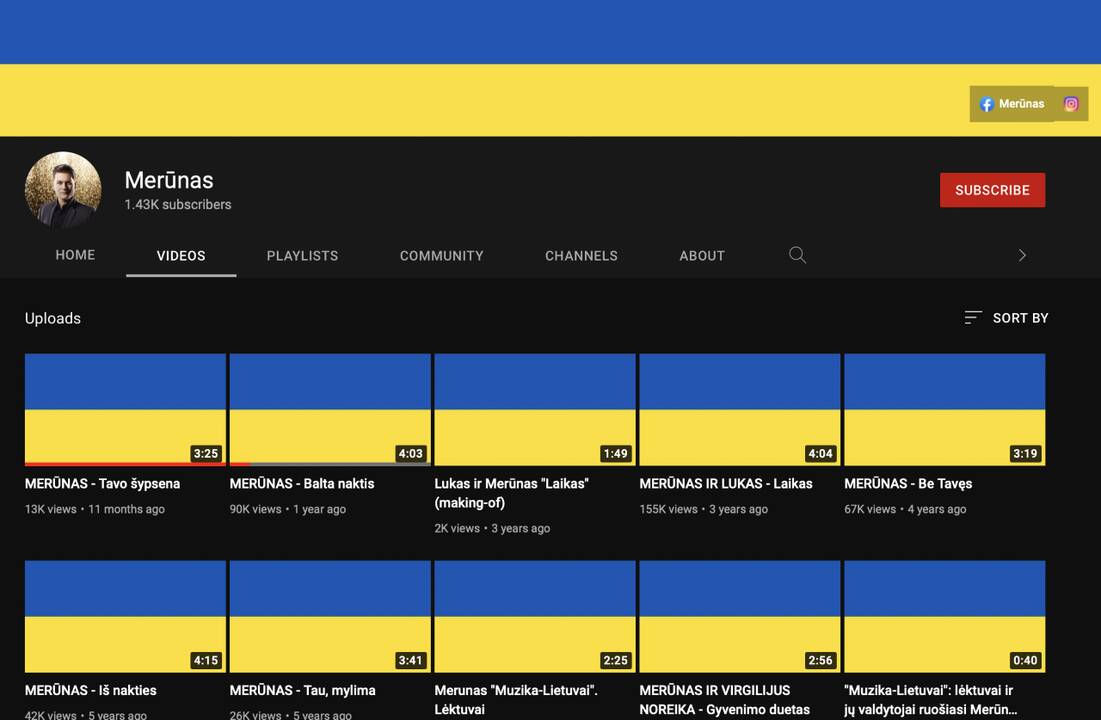The width and height of the screenshot is (1101, 720).
Task: Show more tabs with right chevron arrow
Action: point(1022,255)
